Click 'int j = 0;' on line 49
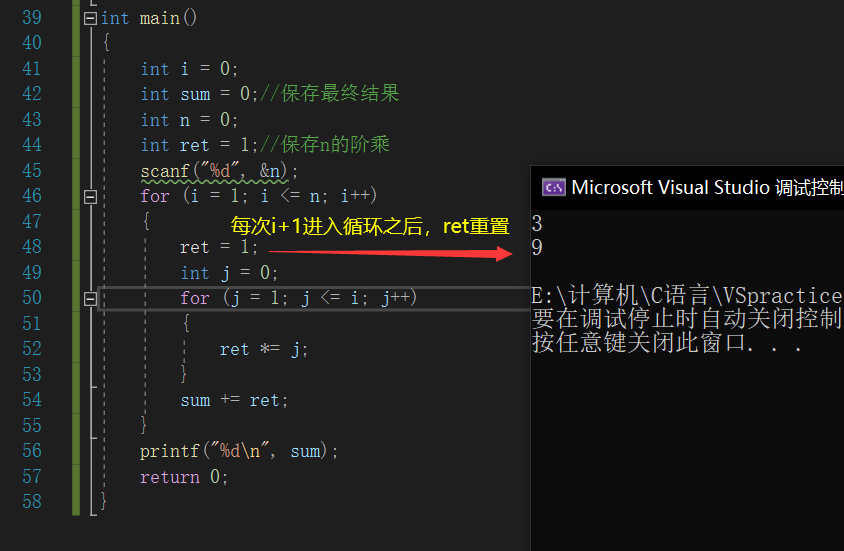Screen dimensions: 844x551 [x=229, y=273]
